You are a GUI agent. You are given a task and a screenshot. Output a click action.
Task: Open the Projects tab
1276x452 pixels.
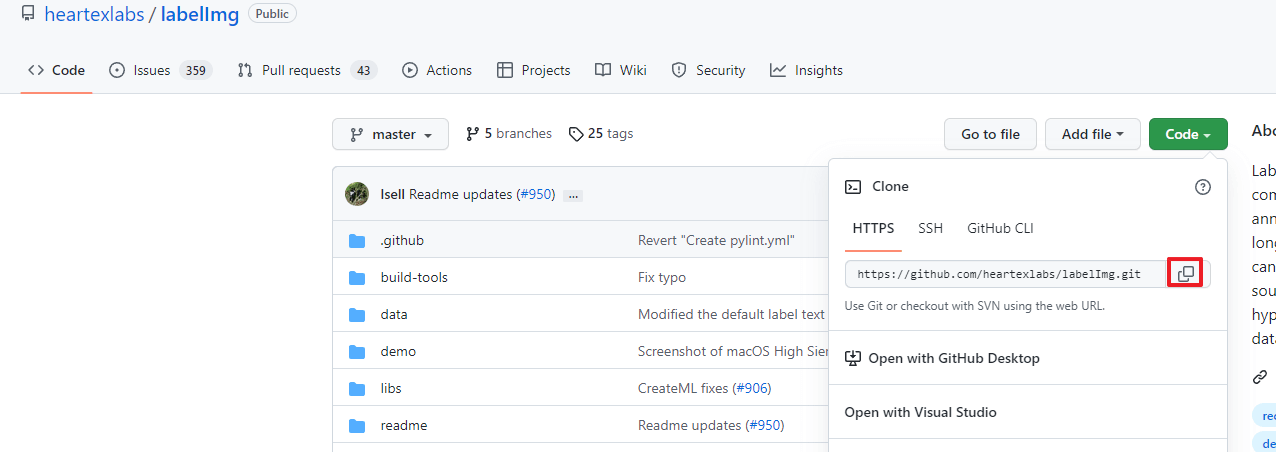533,70
